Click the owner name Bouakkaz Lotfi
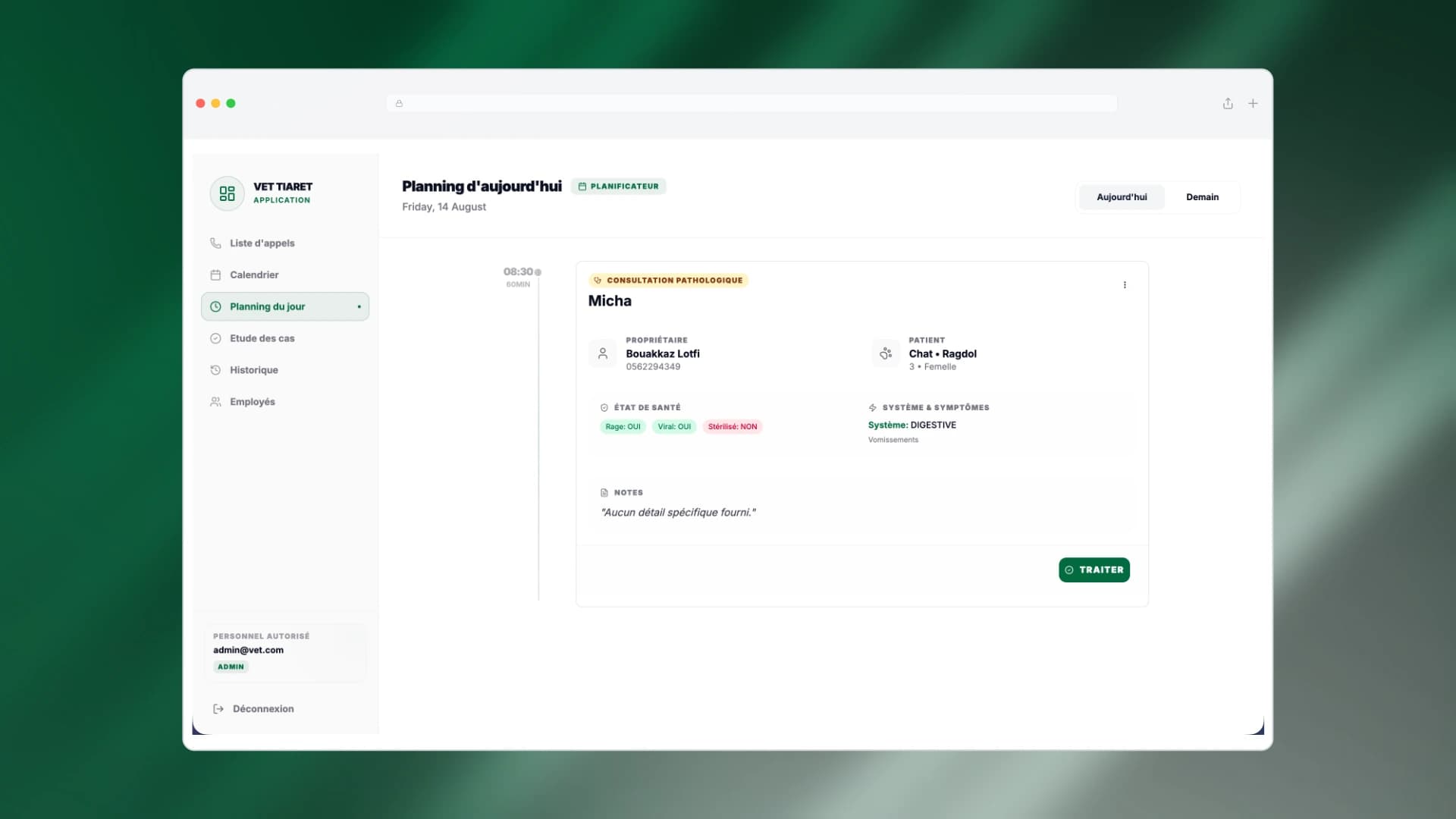1456x819 pixels. click(x=663, y=354)
